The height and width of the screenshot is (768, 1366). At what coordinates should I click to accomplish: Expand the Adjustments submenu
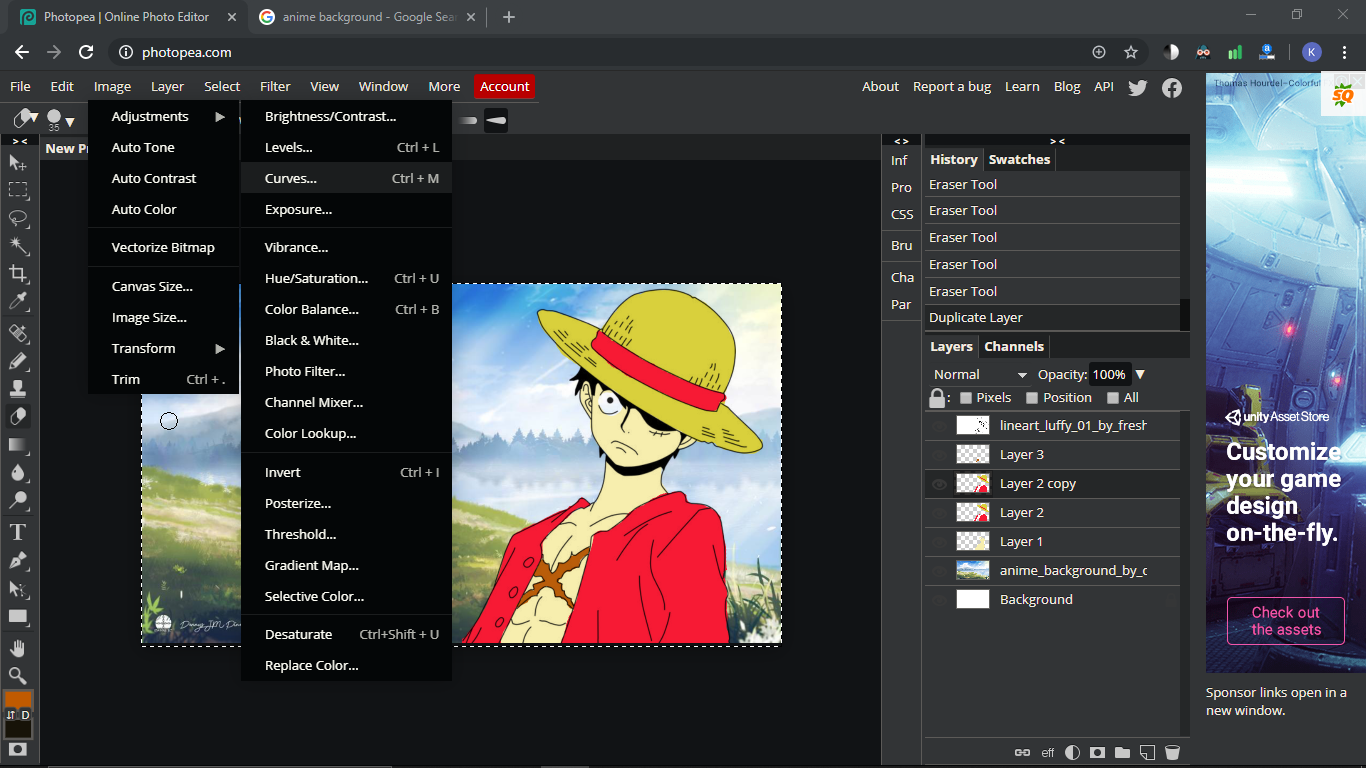point(164,117)
